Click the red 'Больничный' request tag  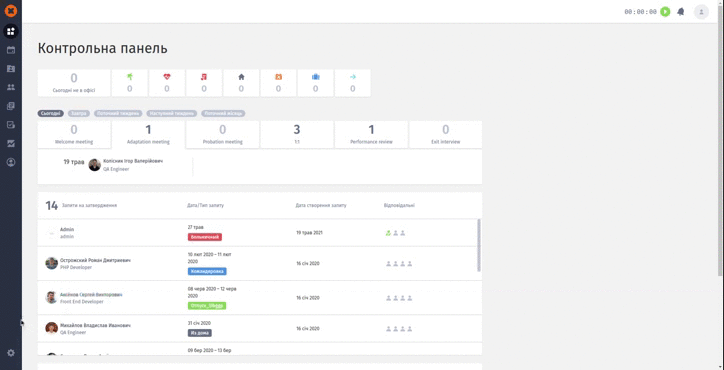(x=205, y=237)
